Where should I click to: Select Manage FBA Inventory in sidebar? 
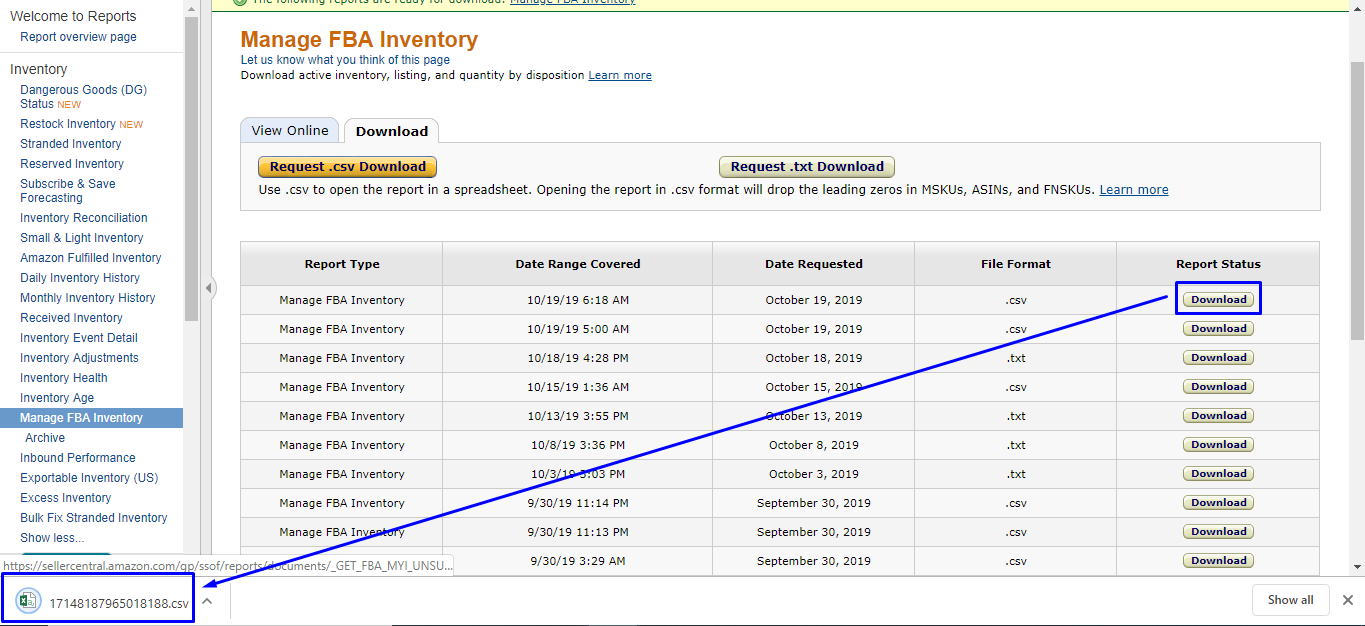pos(91,418)
